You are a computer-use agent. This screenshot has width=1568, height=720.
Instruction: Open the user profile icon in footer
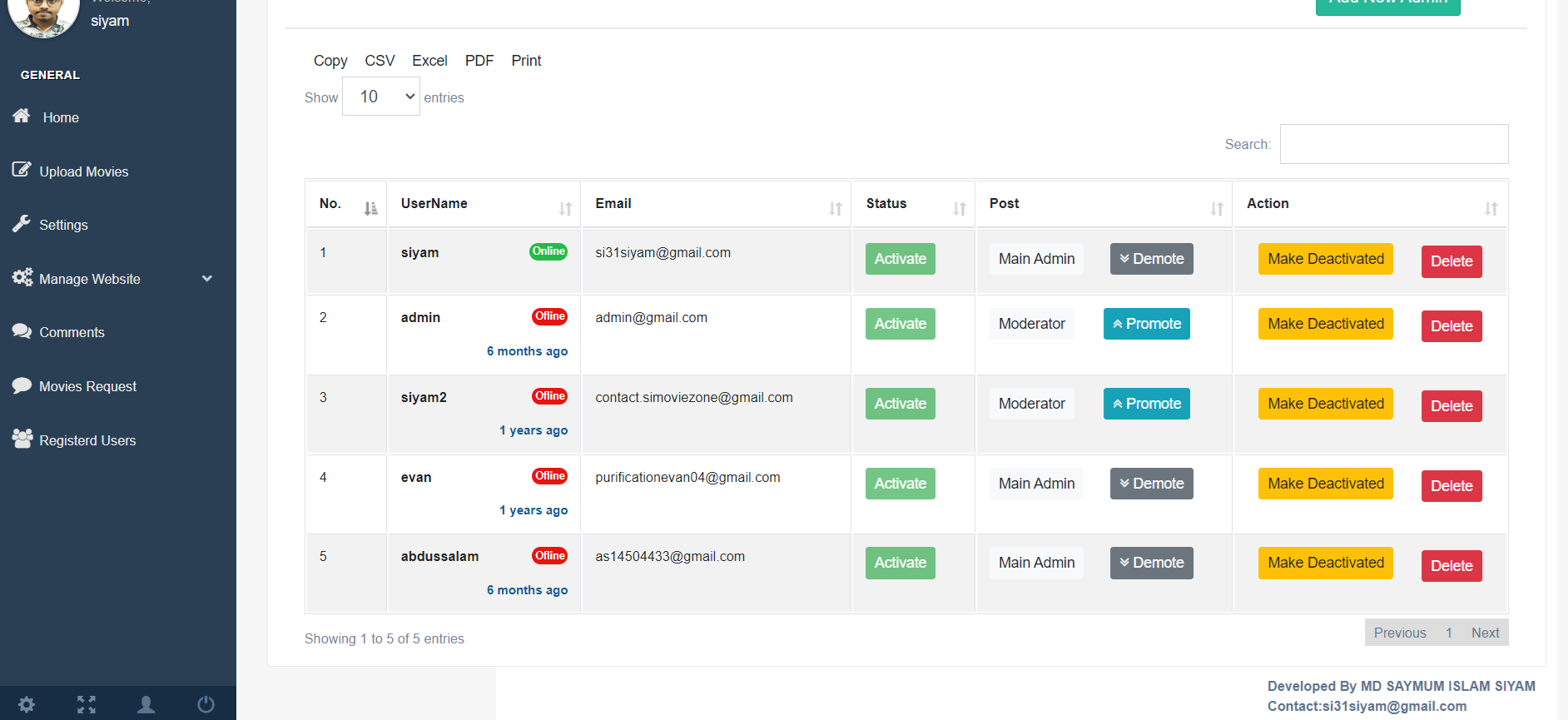pyautogui.click(x=146, y=705)
